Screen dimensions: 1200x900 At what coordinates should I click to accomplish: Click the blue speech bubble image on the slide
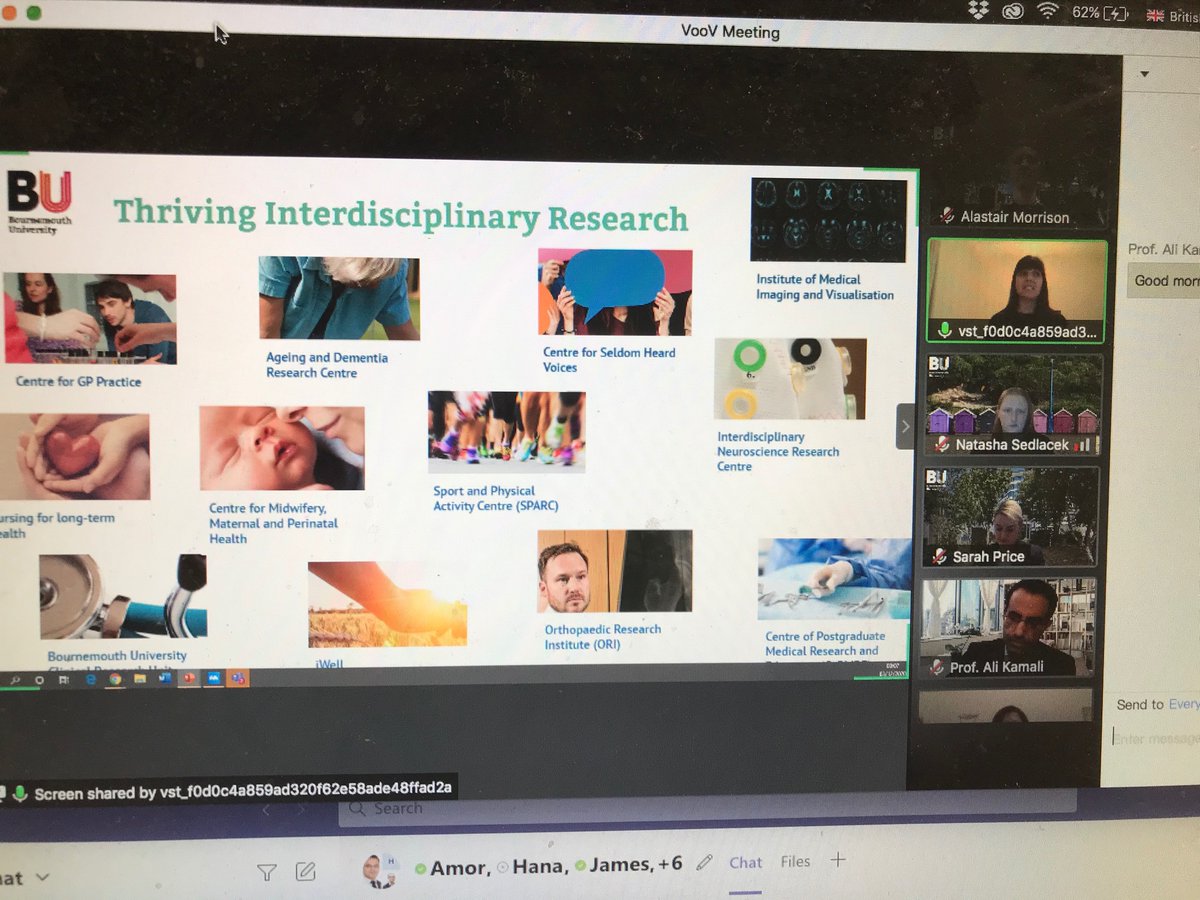tap(615, 292)
